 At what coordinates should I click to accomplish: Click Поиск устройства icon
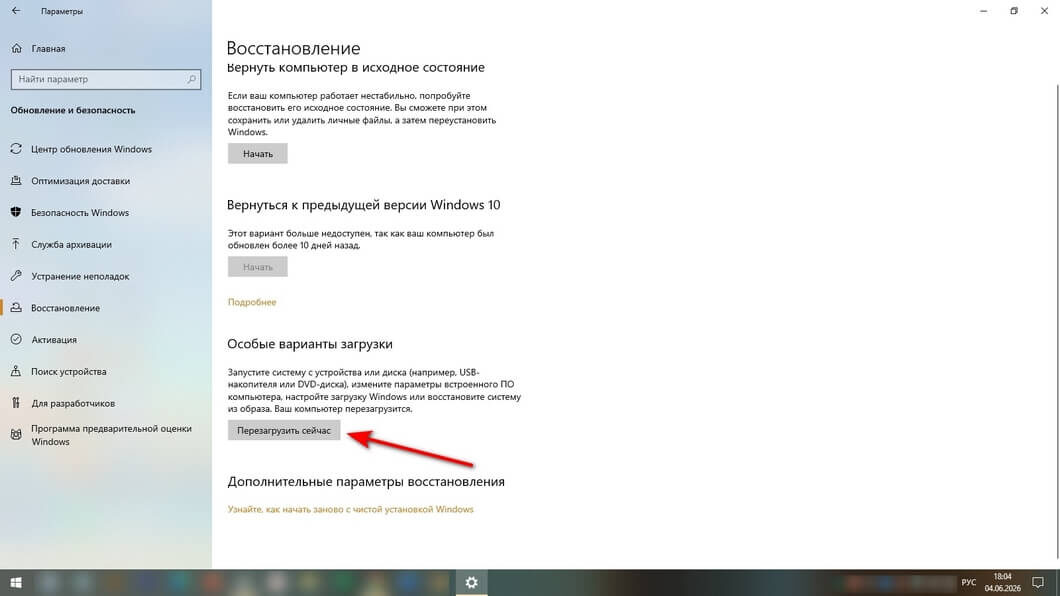click(16, 371)
